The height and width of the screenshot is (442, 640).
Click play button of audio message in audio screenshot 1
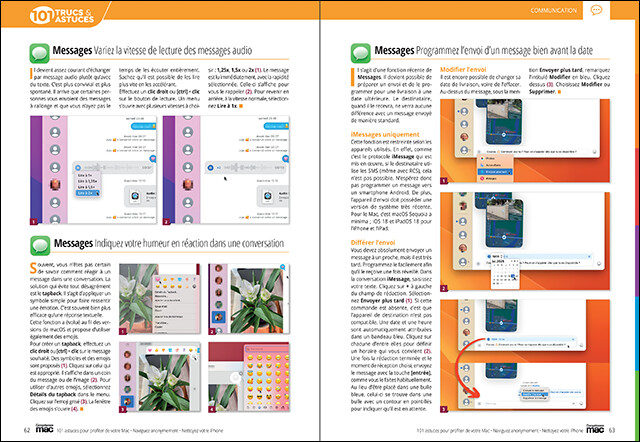78,167
